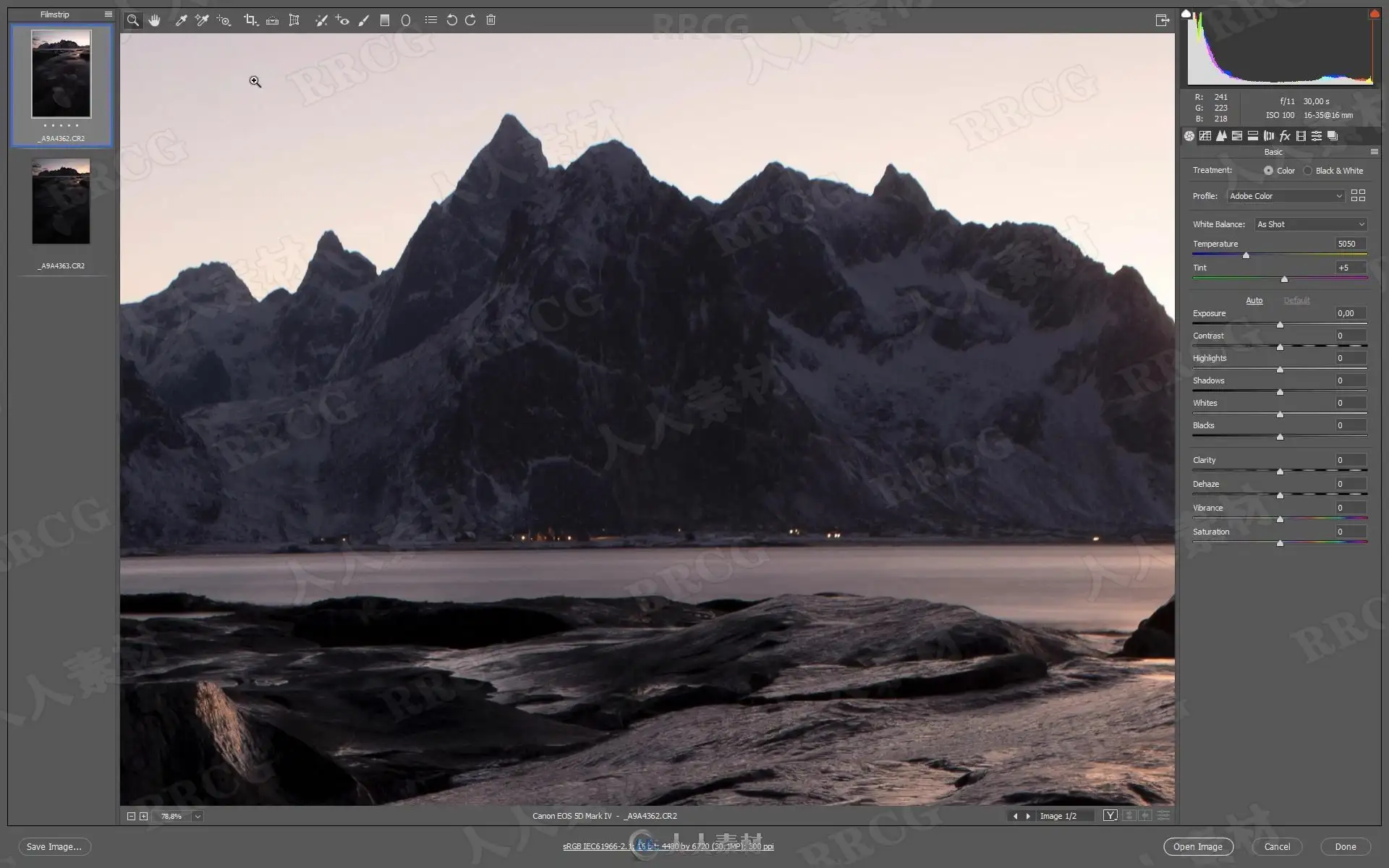Click the Temperature value field

[x=1350, y=244]
